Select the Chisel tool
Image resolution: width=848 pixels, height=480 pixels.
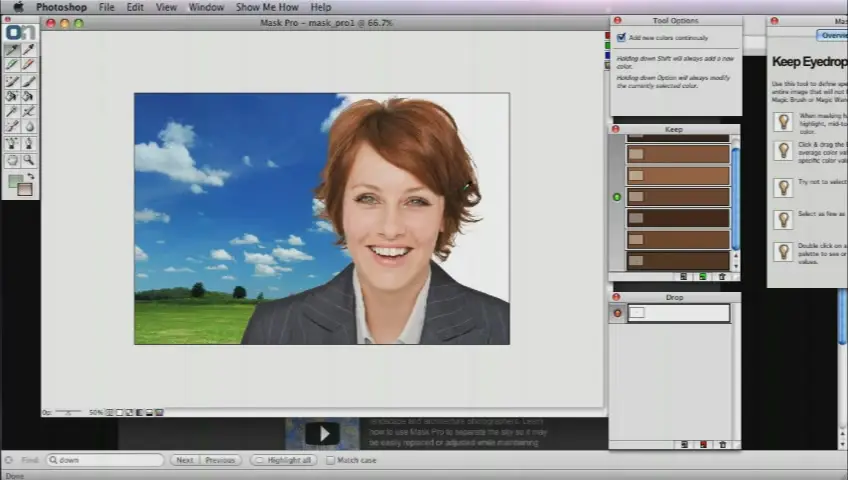coord(12,126)
